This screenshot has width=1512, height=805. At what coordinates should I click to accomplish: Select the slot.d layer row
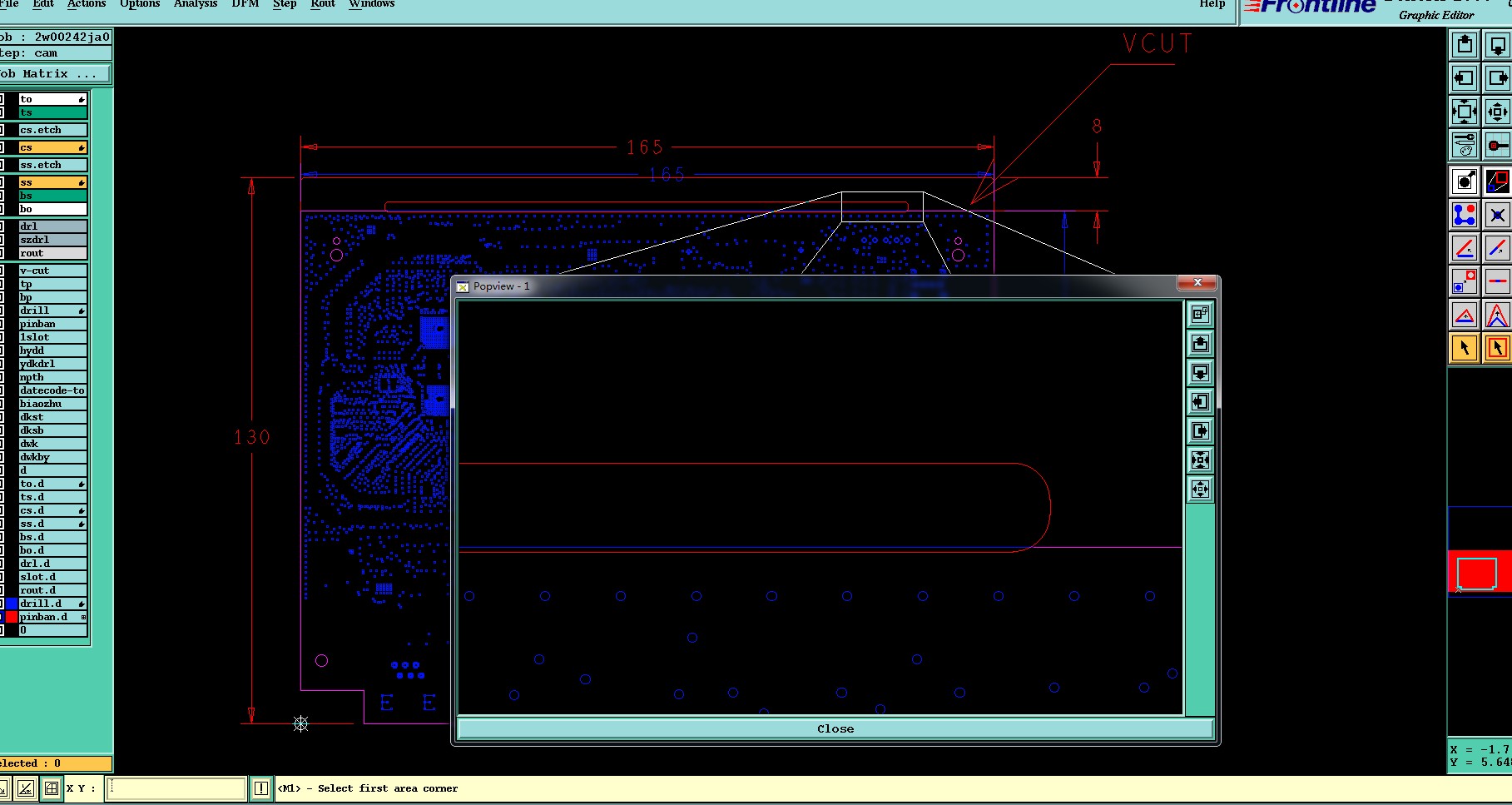point(53,577)
